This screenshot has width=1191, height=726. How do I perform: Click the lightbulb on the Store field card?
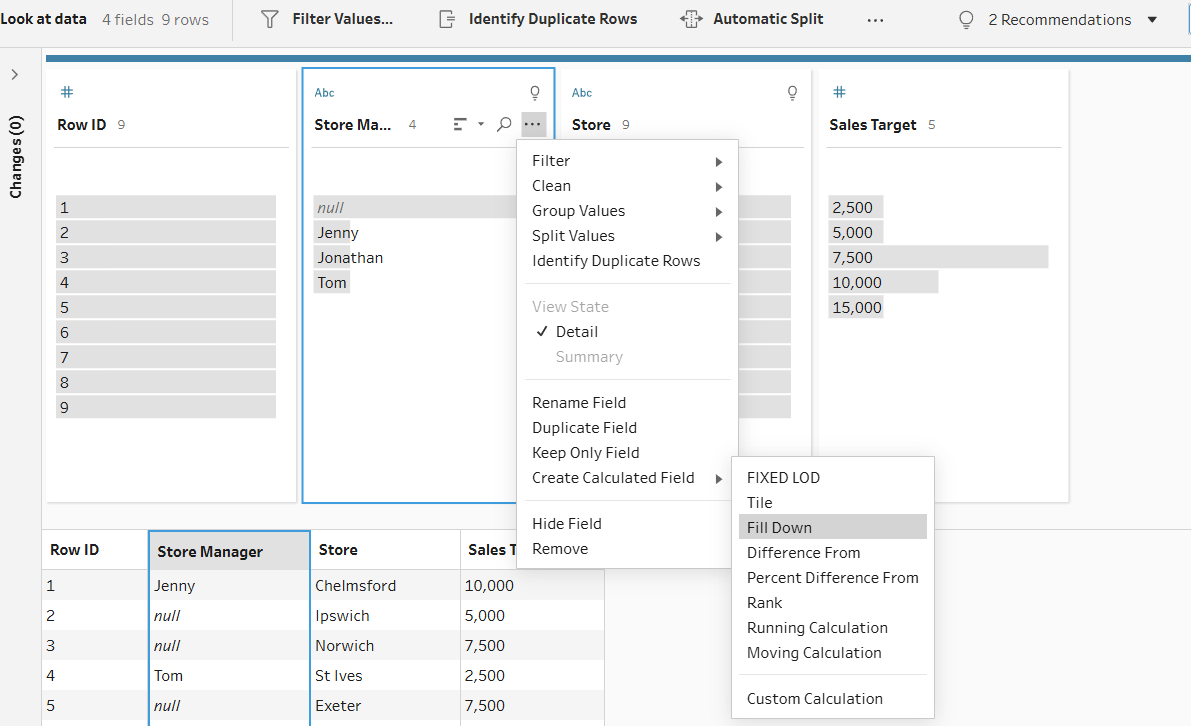click(x=792, y=93)
